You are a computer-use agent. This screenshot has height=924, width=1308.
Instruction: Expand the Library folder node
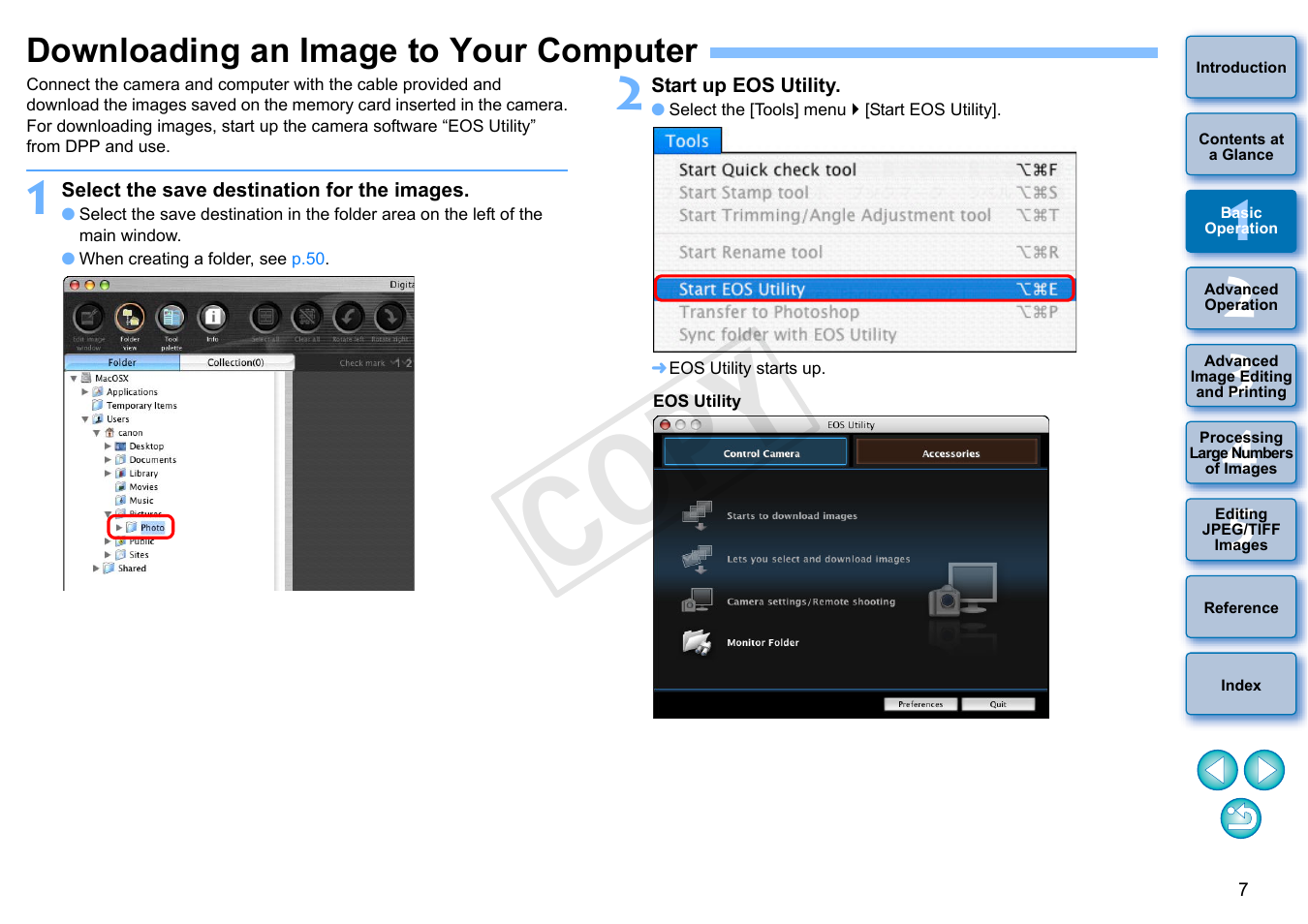click(x=108, y=474)
